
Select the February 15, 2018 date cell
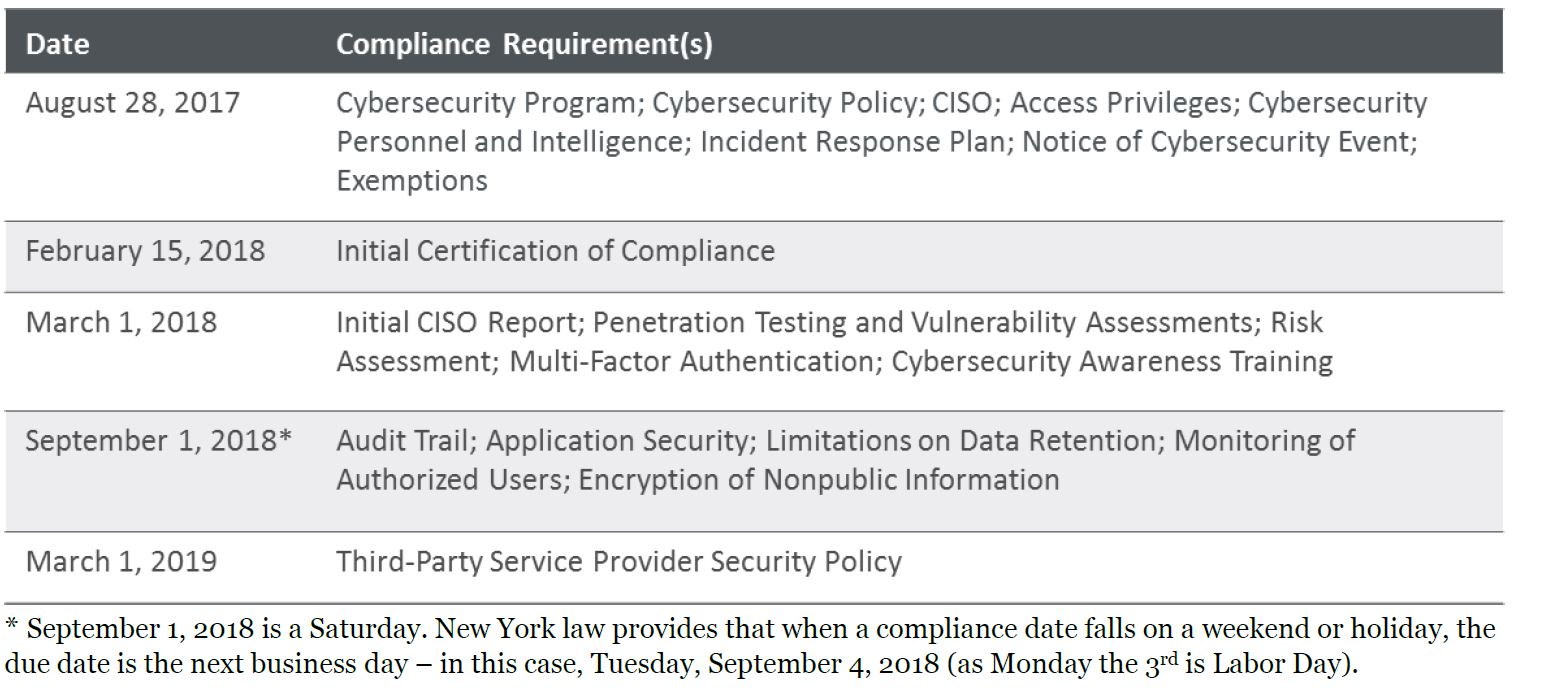[x=145, y=250]
